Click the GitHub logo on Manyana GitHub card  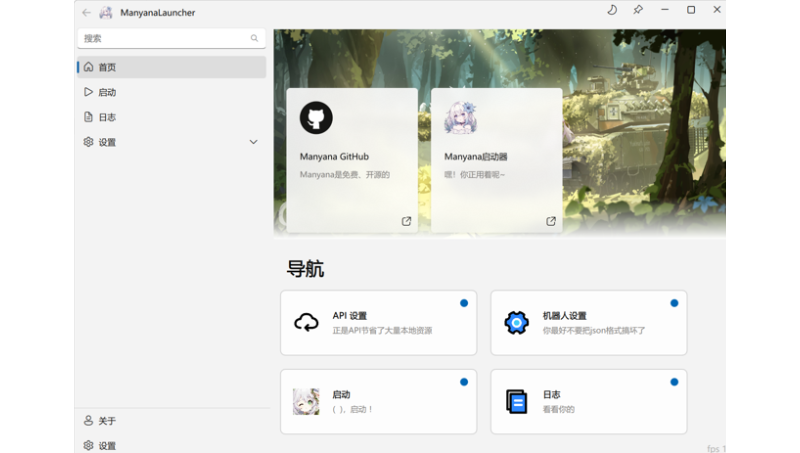(x=316, y=118)
